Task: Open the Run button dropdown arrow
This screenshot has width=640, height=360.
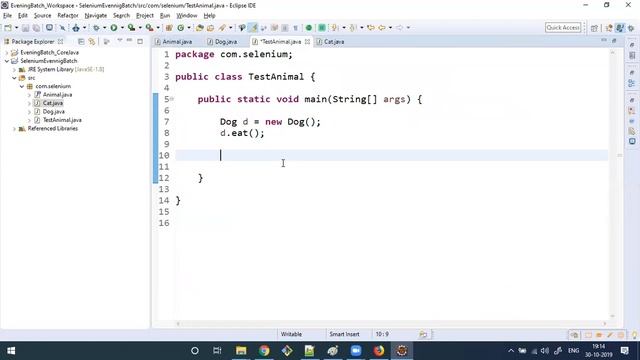Action: [122, 28]
